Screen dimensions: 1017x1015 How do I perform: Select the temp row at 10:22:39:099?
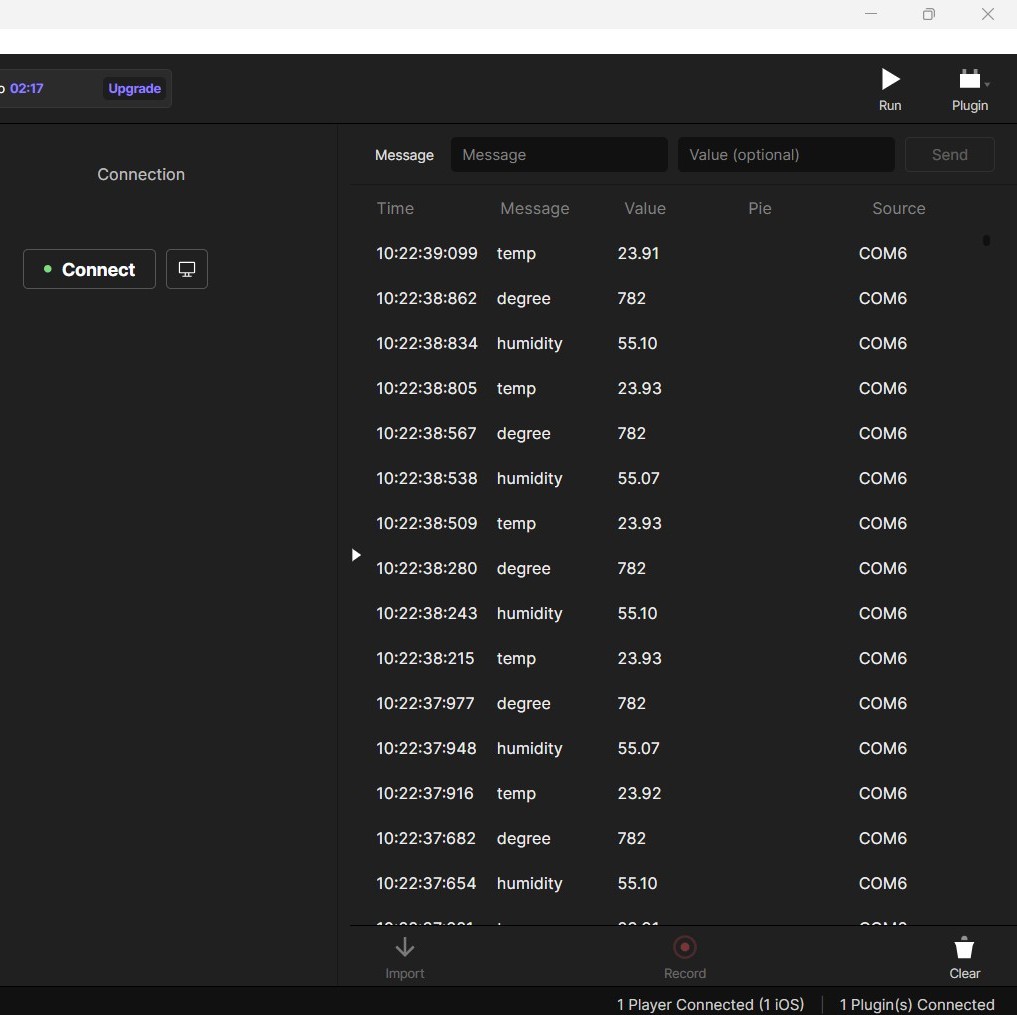pyautogui.click(x=640, y=254)
